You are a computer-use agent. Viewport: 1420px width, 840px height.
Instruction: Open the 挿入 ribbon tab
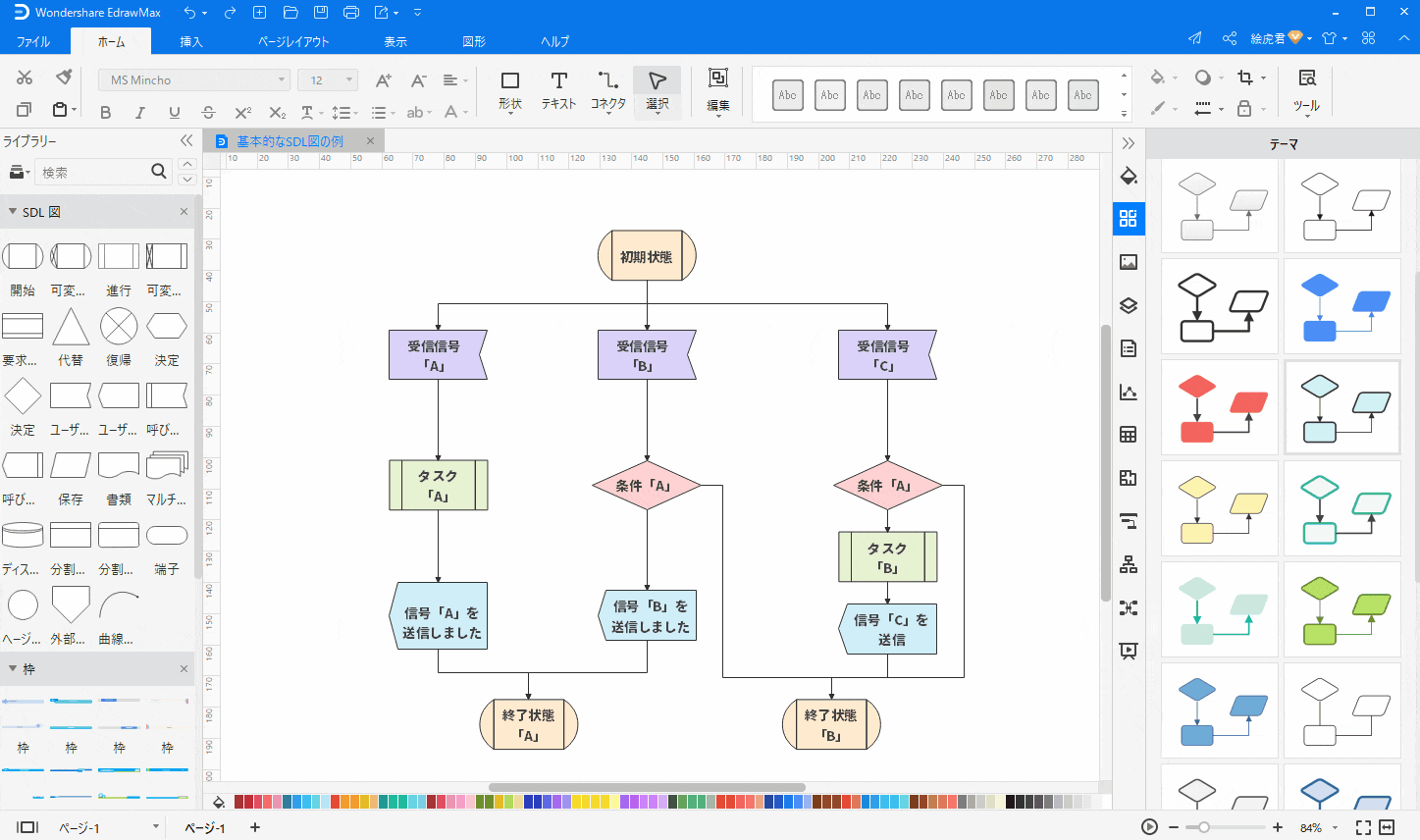point(191,41)
